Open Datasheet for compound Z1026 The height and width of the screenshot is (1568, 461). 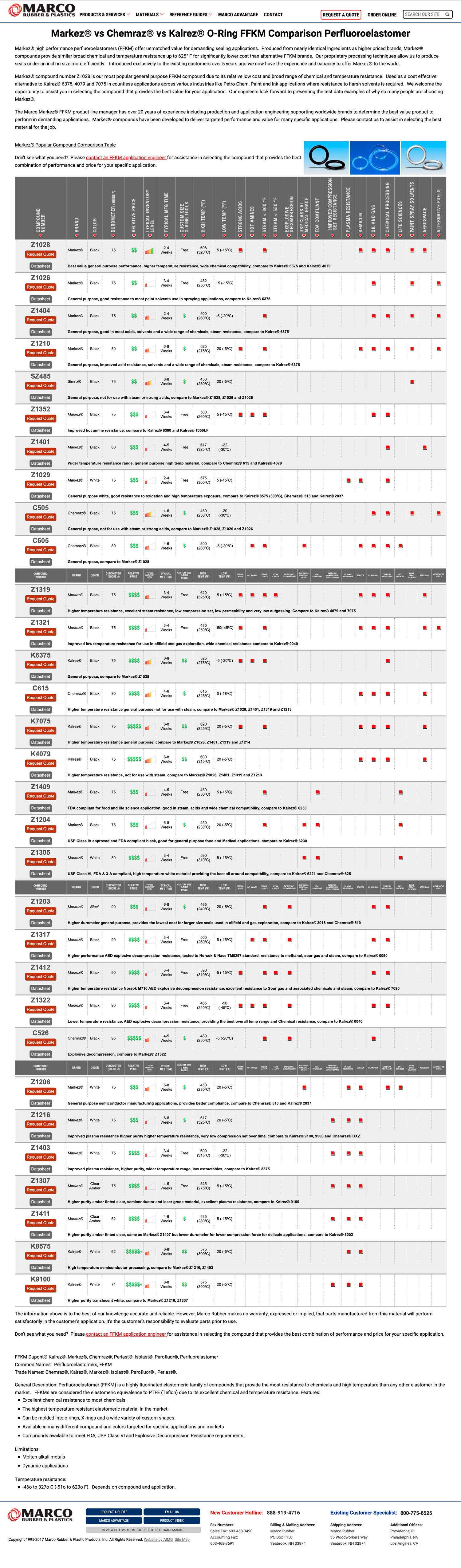pyautogui.click(x=40, y=299)
